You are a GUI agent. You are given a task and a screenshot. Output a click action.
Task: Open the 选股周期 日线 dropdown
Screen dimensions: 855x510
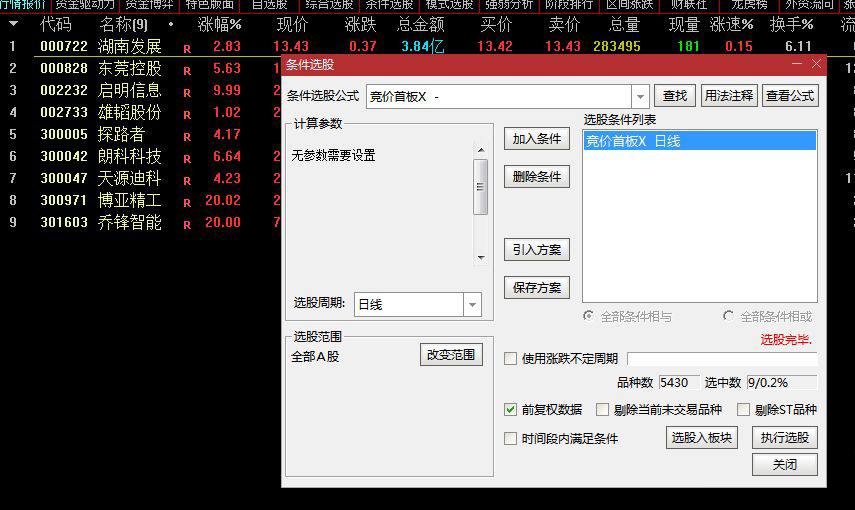coord(472,304)
